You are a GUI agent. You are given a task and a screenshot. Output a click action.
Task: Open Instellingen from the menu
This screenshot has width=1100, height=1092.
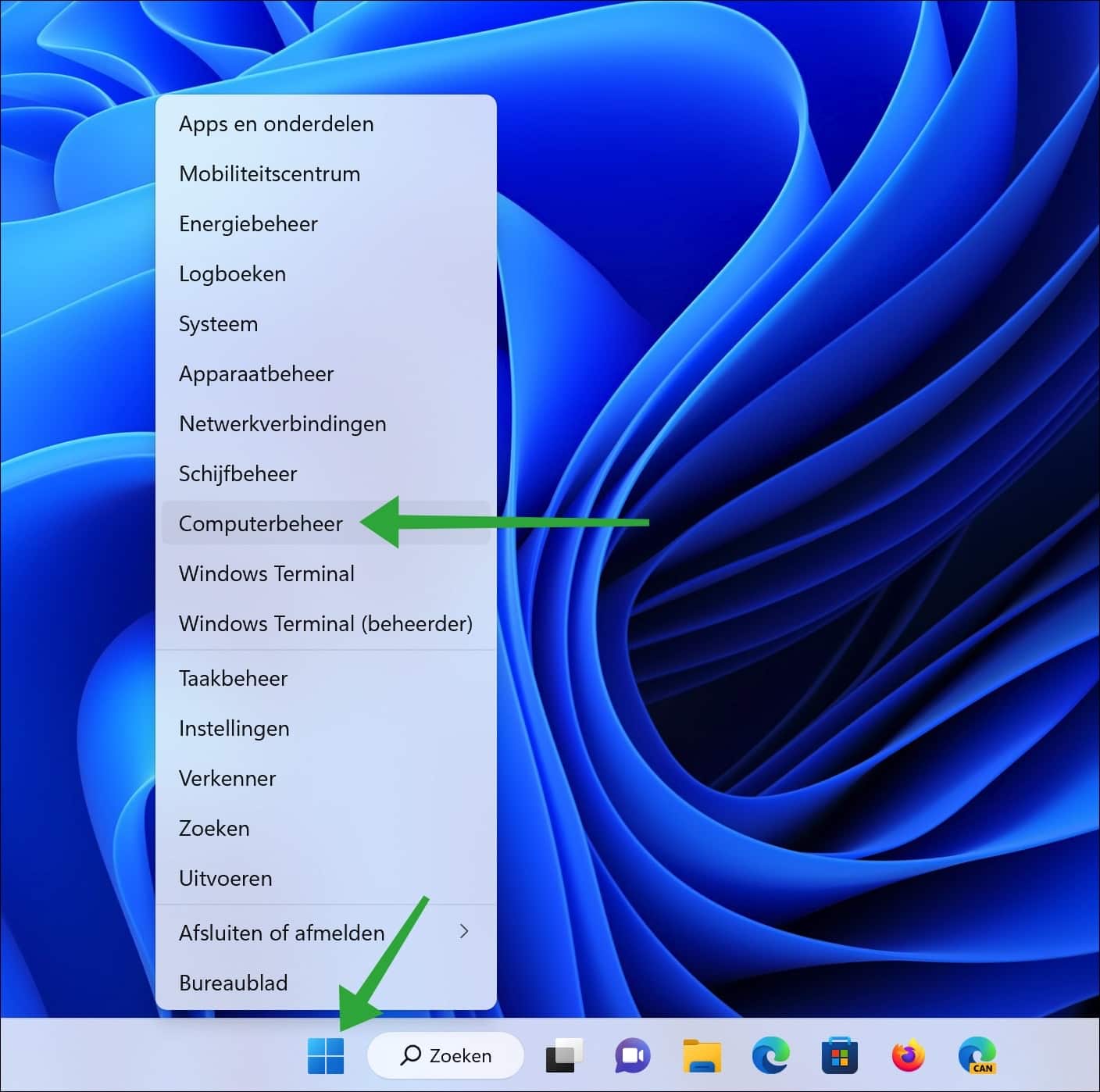[326, 728]
